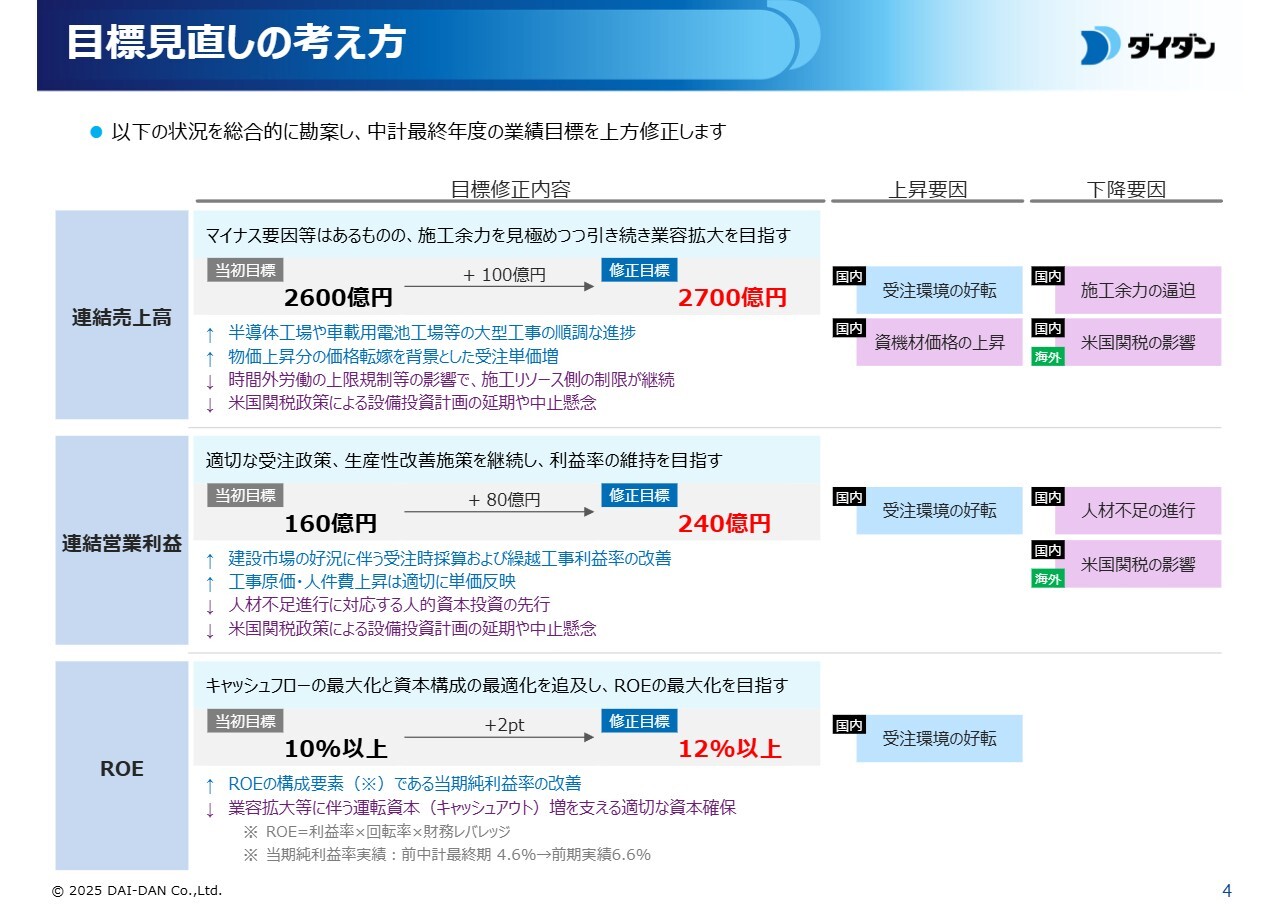Click the original target value 2600億円
1280x904 pixels.
click(338, 298)
